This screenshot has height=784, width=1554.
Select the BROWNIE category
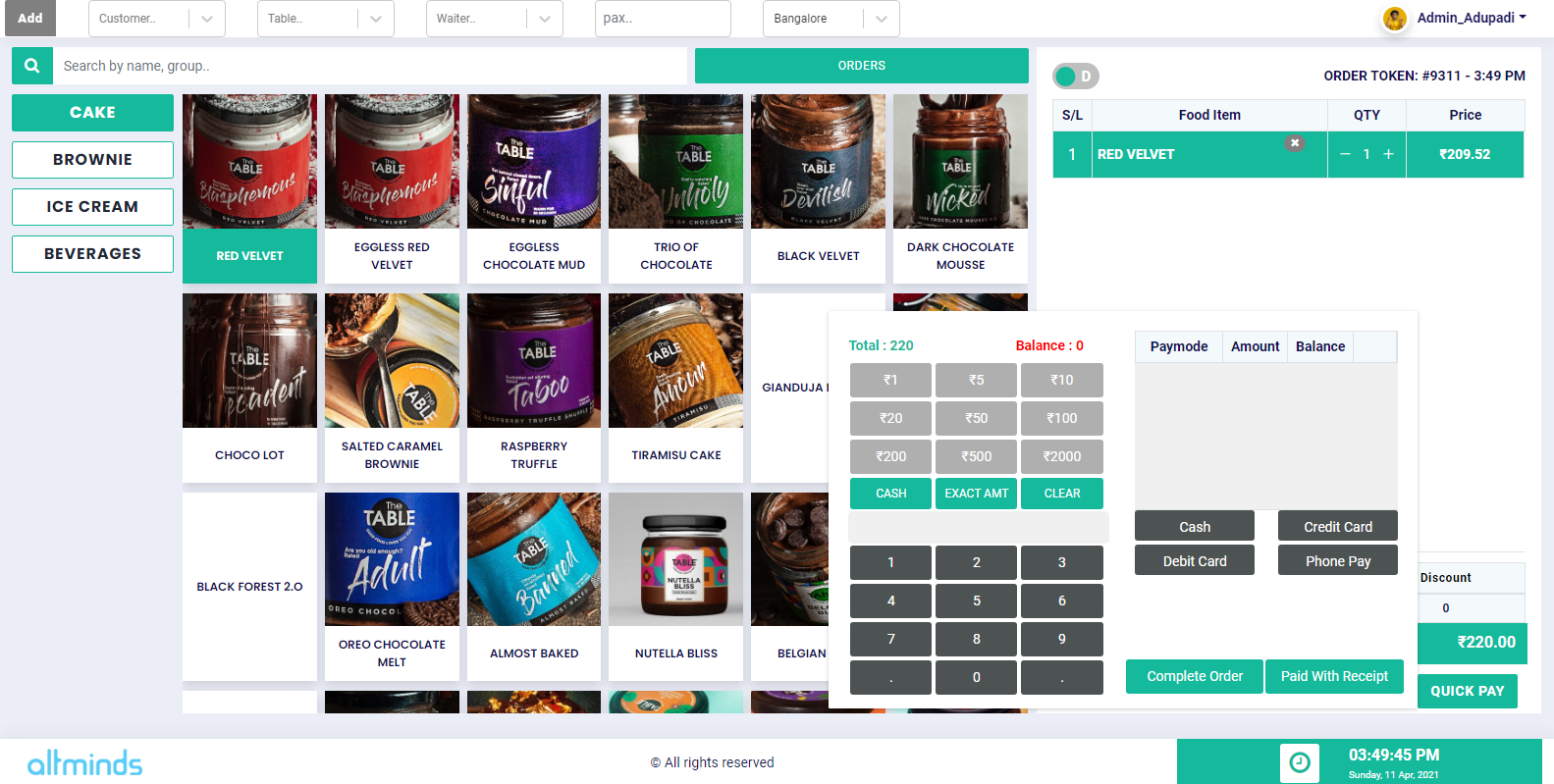pyautogui.click(x=92, y=160)
